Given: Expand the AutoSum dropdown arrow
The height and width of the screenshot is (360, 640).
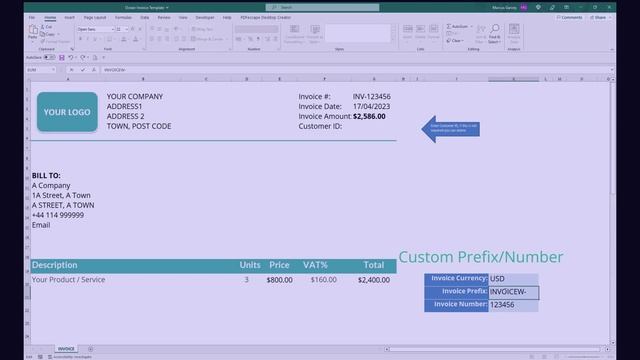Looking at the screenshot, I should [471, 27].
